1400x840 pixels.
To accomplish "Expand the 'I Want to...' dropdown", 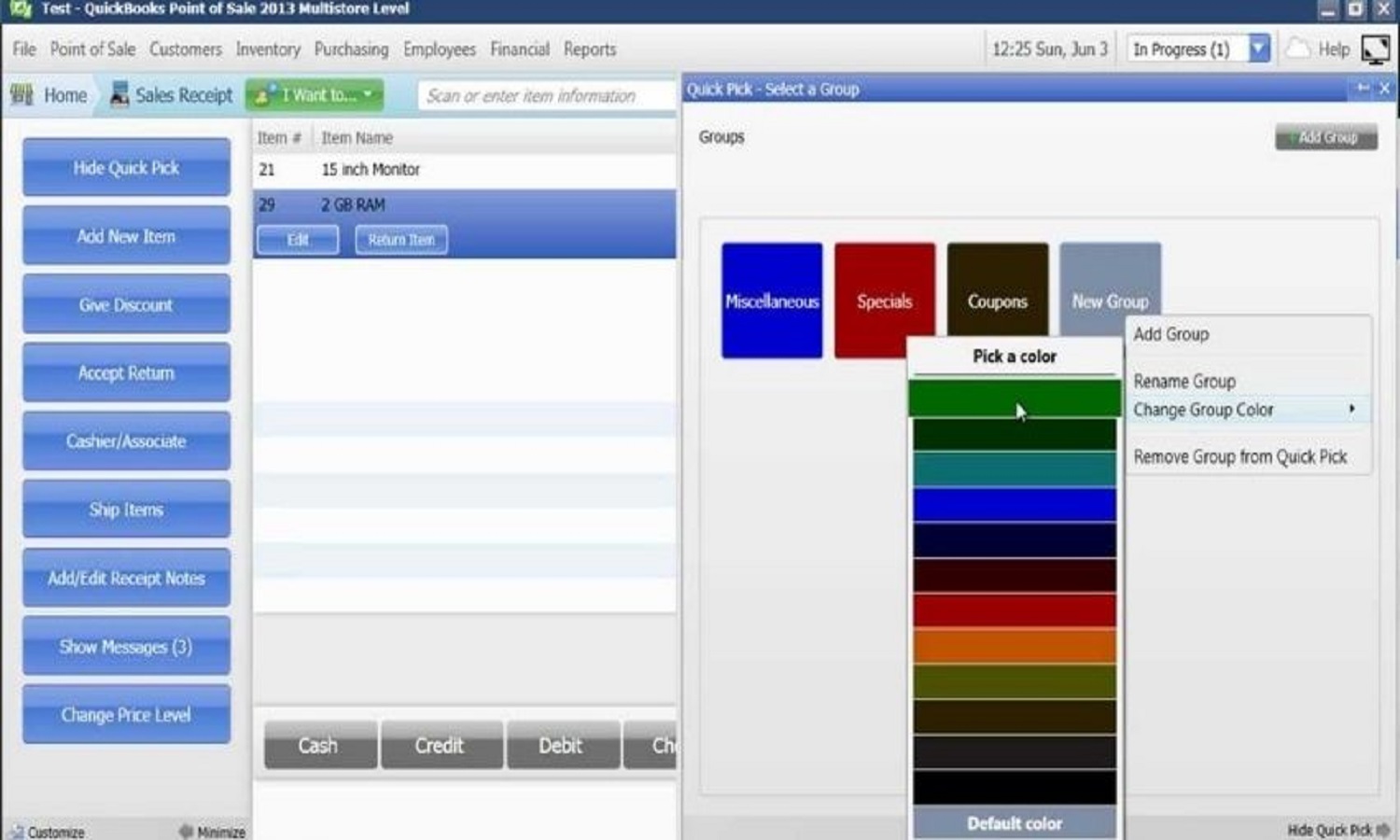I will point(368,94).
